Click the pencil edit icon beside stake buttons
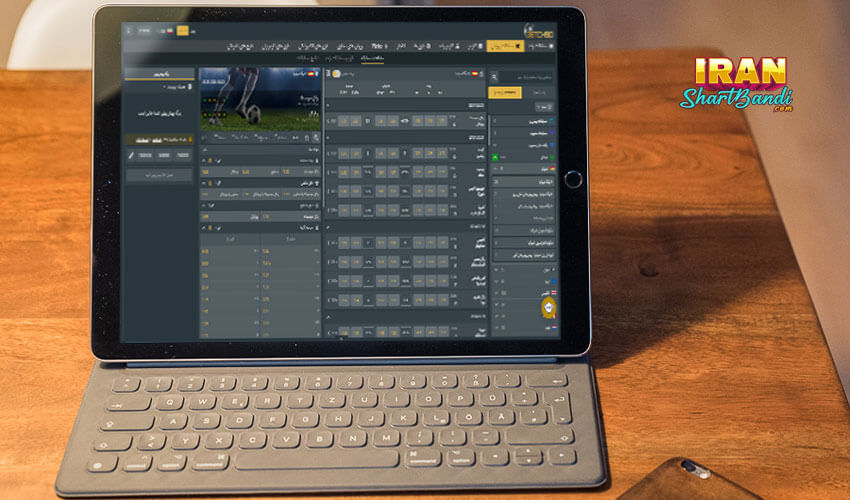This screenshot has width=850, height=500. click(x=131, y=156)
